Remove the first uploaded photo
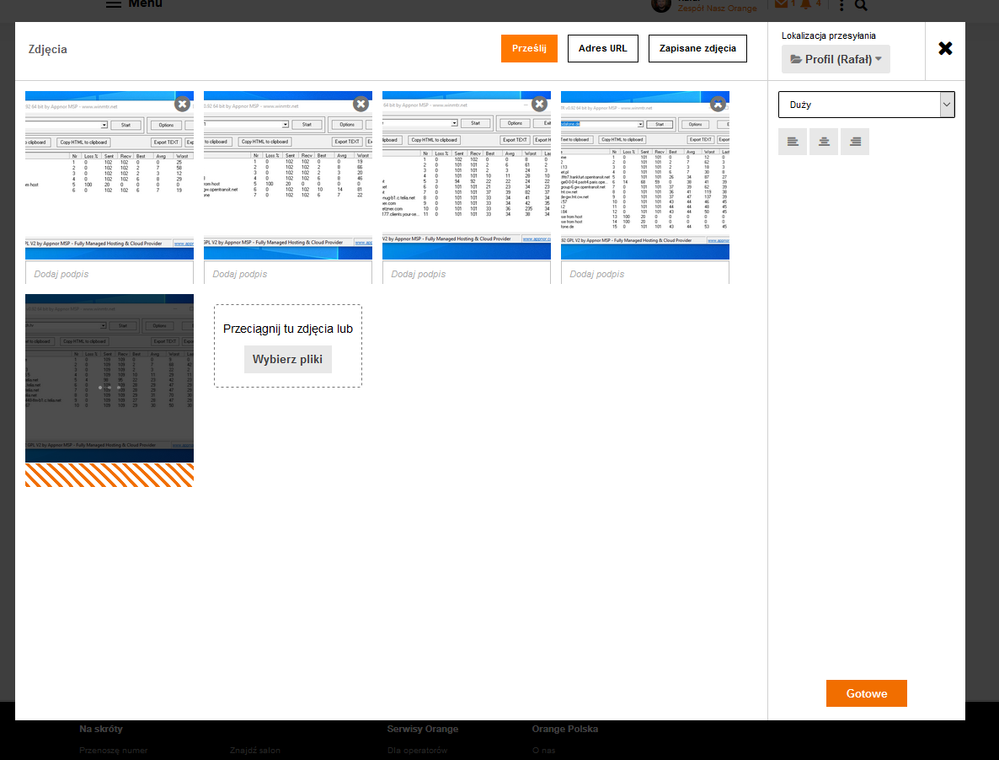Image resolution: width=999 pixels, height=760 pixels. (182, 103)
